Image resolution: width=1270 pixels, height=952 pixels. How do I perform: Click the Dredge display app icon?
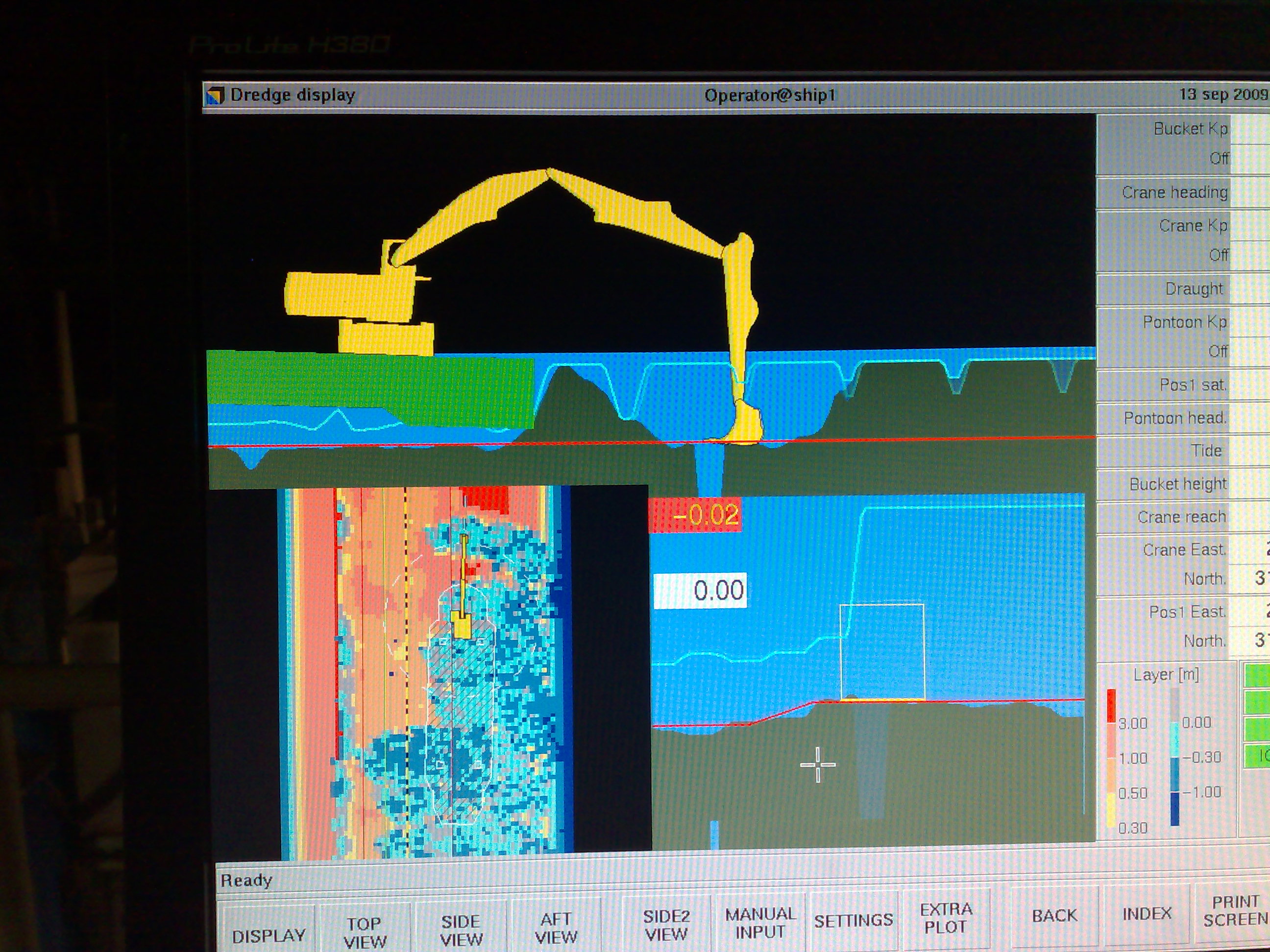[x=214, y=95]
